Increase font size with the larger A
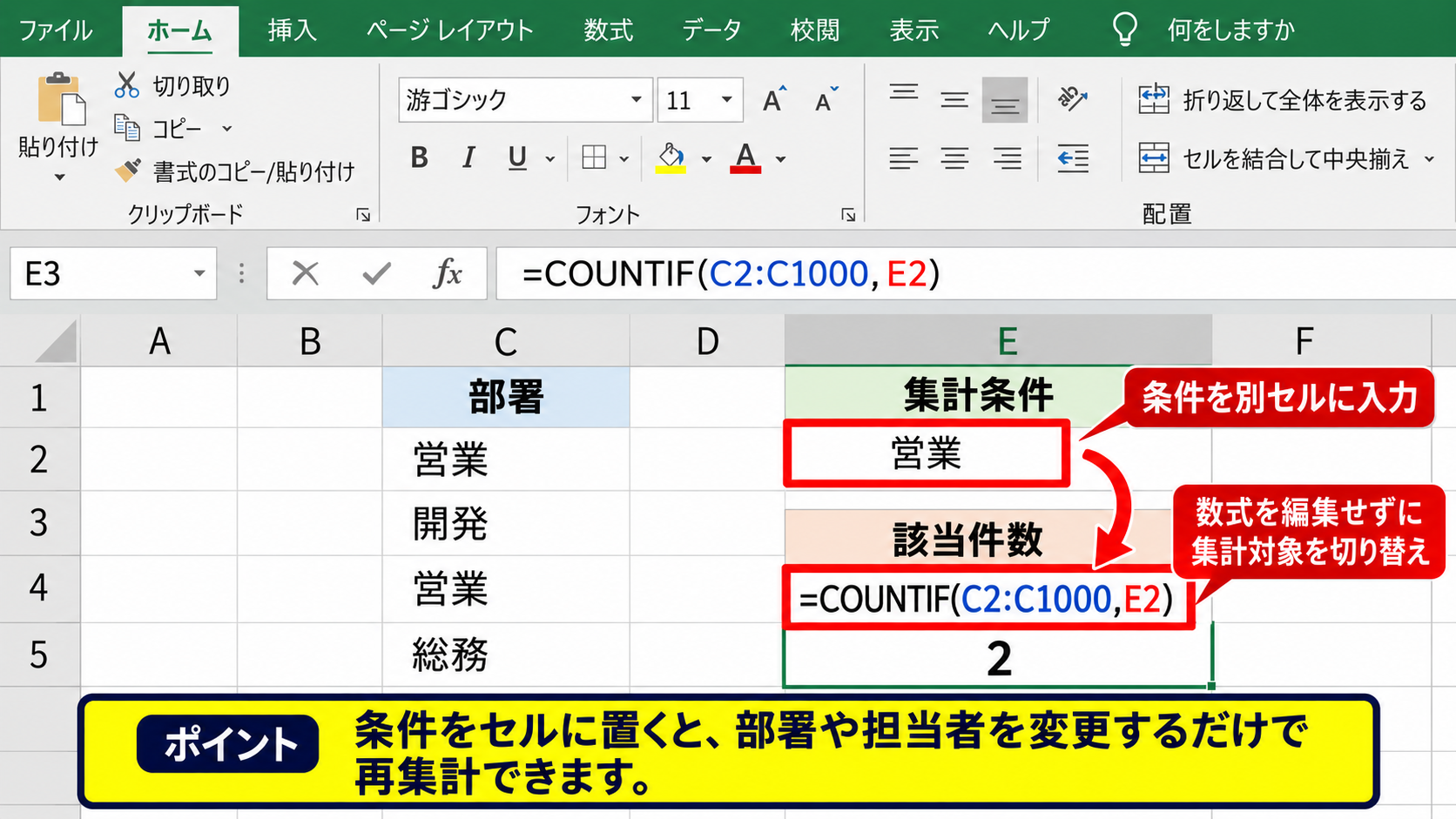Screen dimensions: 1456x819 773,100
